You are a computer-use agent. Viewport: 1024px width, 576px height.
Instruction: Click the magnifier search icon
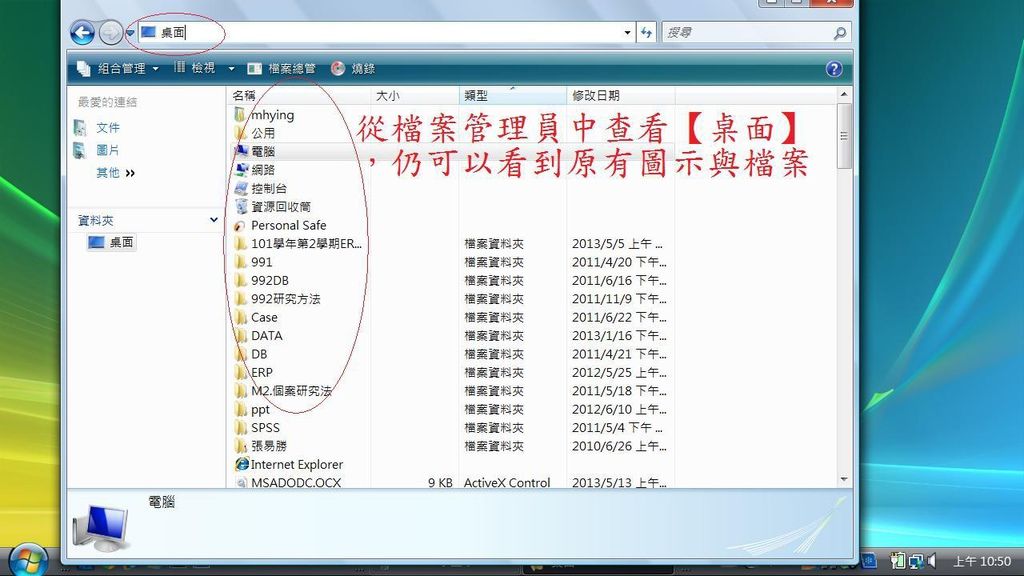coord(840,32)
